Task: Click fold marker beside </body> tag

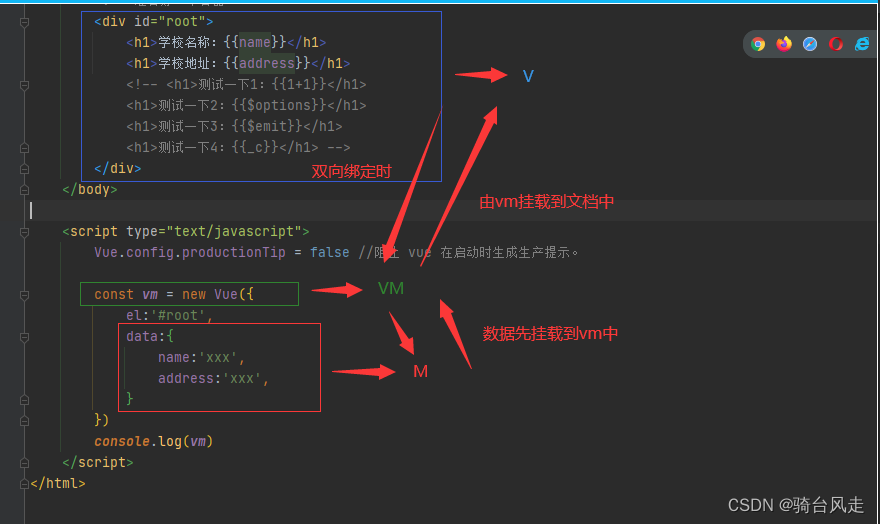Action: (x=24, y=190)
